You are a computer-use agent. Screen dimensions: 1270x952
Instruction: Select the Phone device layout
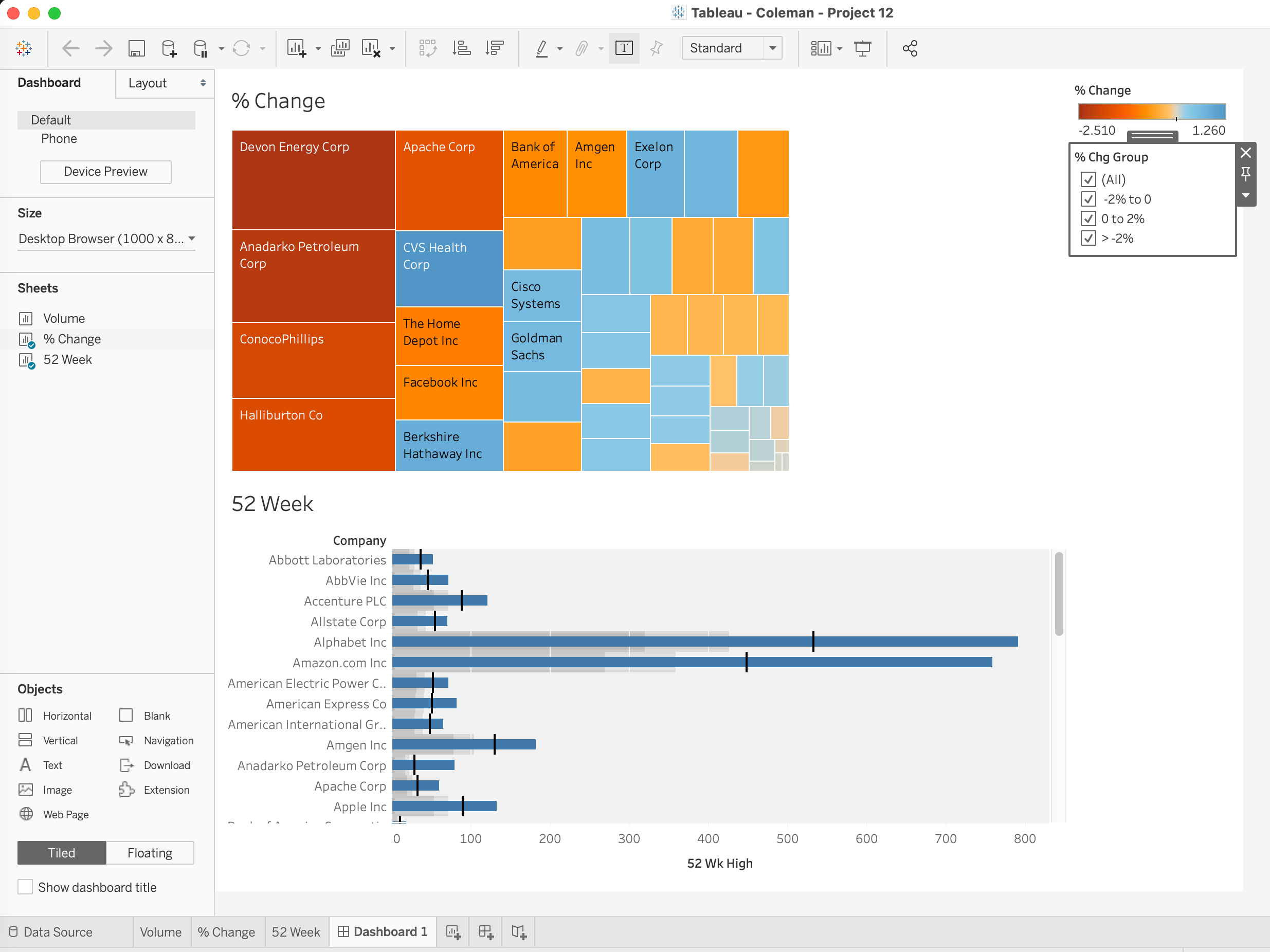pyautogui.click(x=59, y=138)
